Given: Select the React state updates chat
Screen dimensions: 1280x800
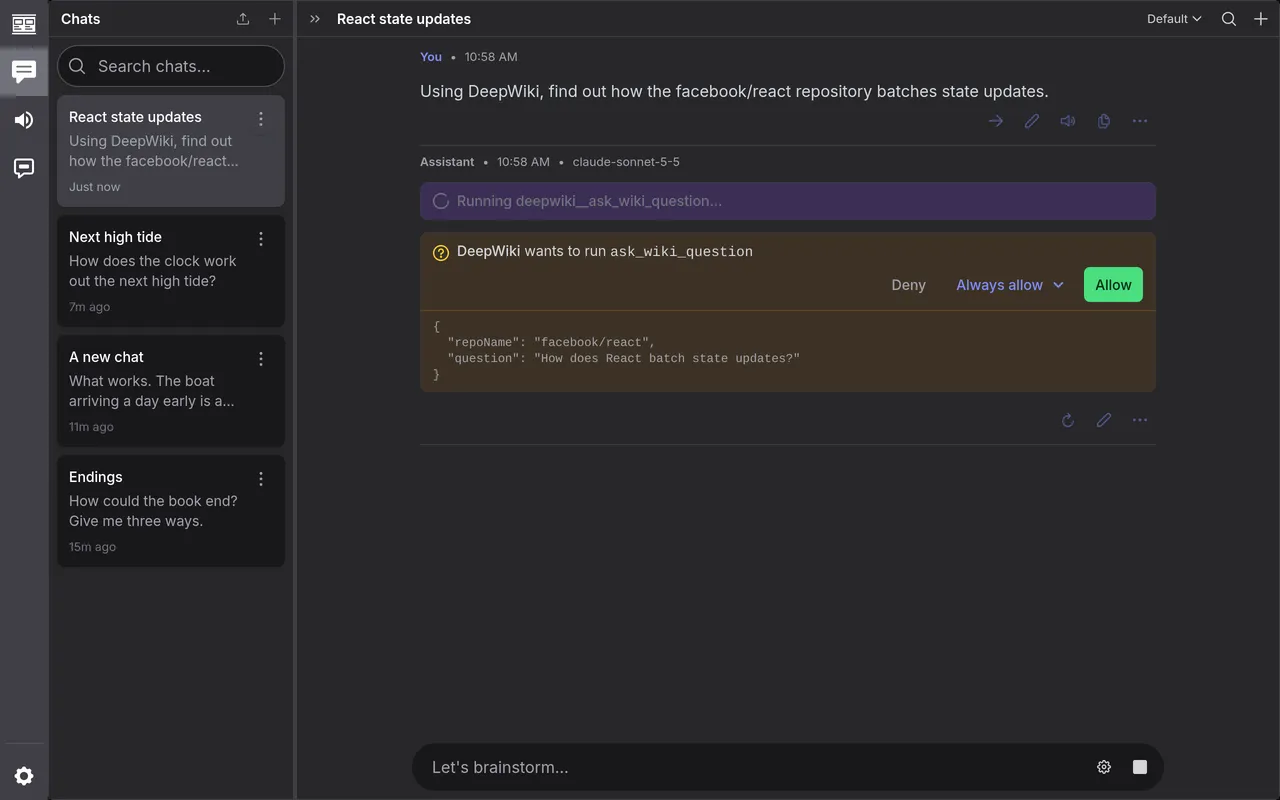Looking at the screenshot, I should point(171,151).
